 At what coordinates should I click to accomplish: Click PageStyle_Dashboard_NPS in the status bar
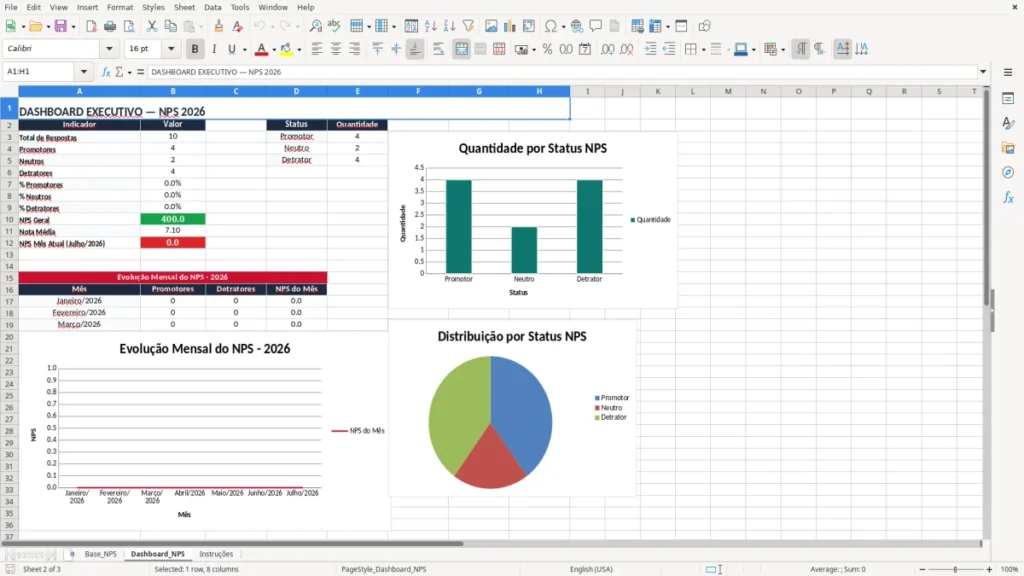384,569
